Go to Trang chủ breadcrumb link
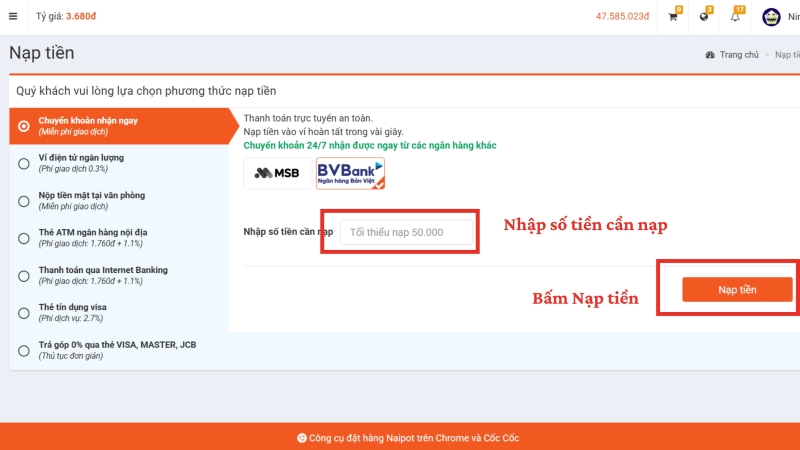Viewport: 800px width, 450px height. tap(739, 55)
